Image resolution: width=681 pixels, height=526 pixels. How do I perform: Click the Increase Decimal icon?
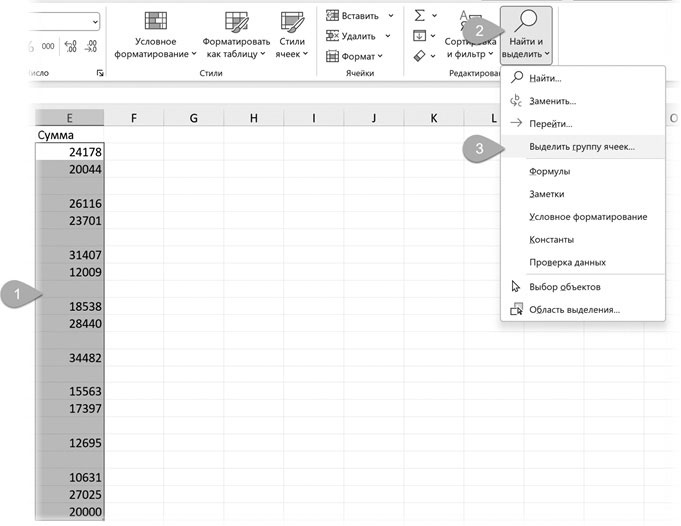(x=72, y=46)
